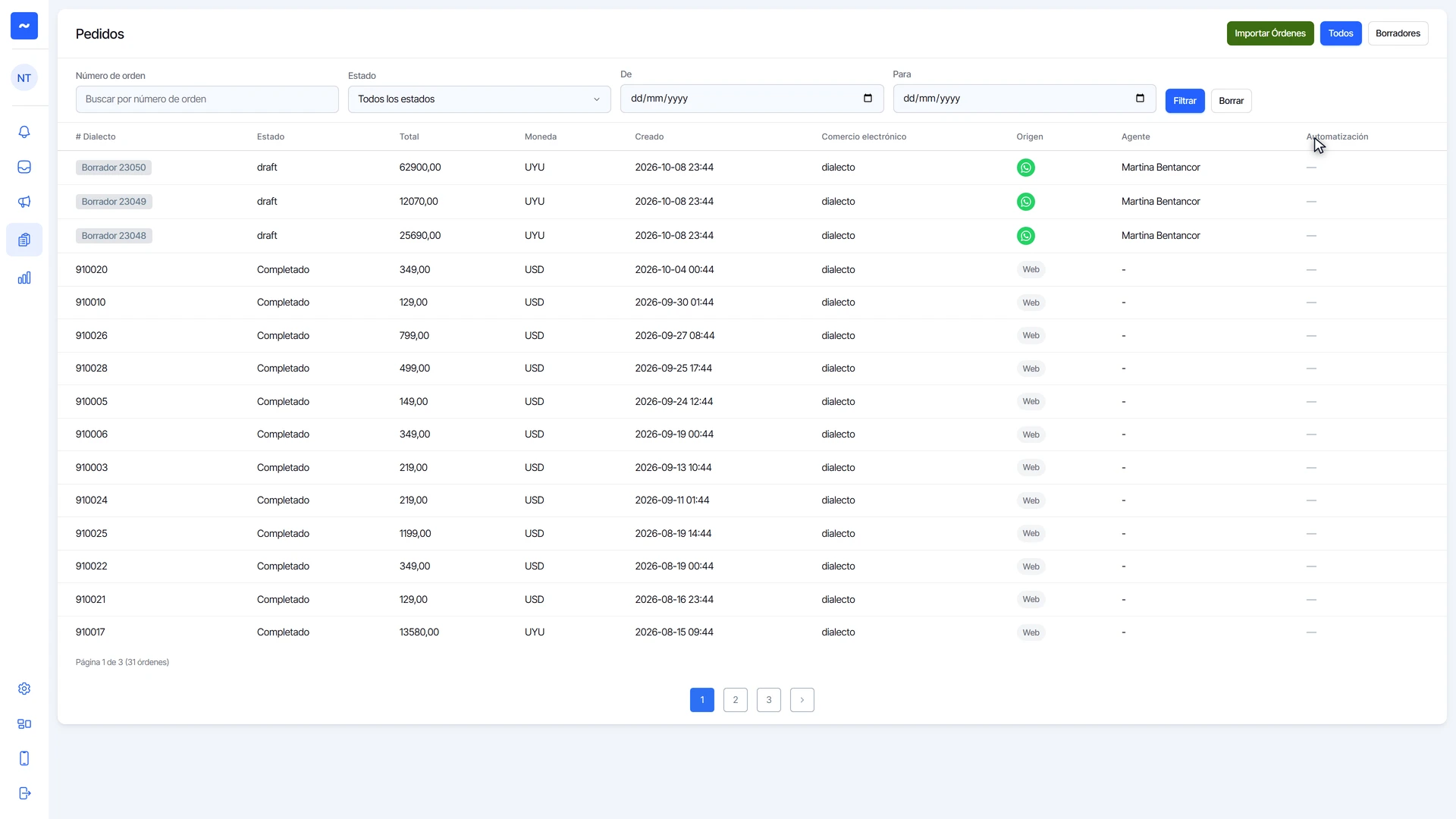The width and height of the screenshot is (1456, 819).
Task: Click the Automatización column header
Action: point(1337,137)
